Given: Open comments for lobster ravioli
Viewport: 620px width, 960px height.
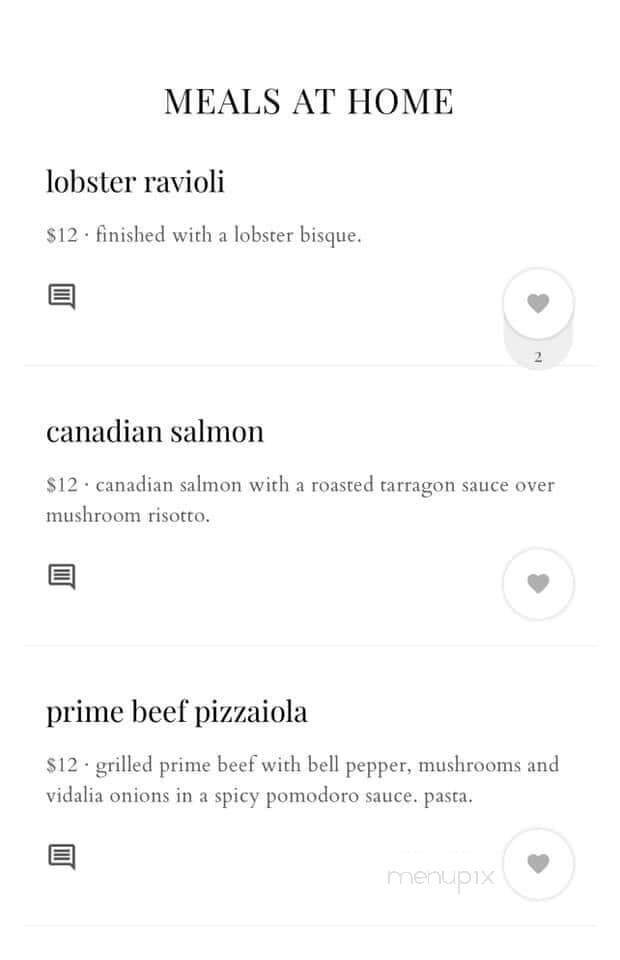Looking at the screenshot, I should click(x=62, y=296).
